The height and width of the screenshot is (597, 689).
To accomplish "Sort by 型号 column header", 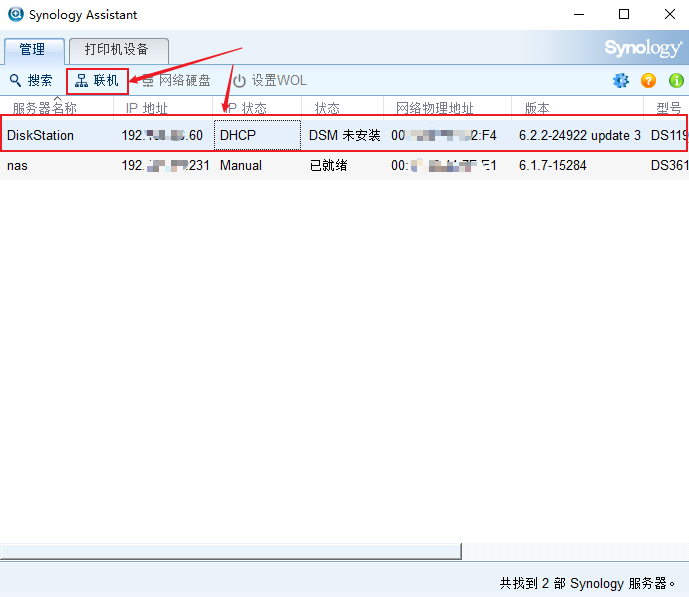I will (x=666, y=107).
